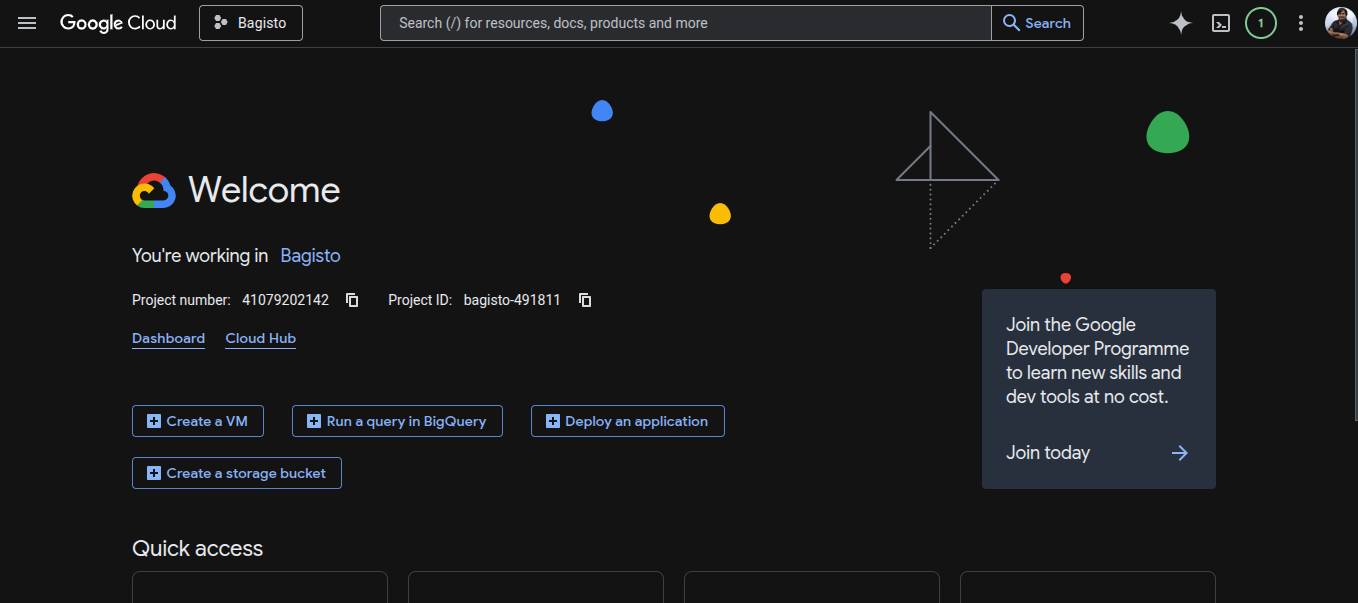Focus the resource search field

[685, 23]
